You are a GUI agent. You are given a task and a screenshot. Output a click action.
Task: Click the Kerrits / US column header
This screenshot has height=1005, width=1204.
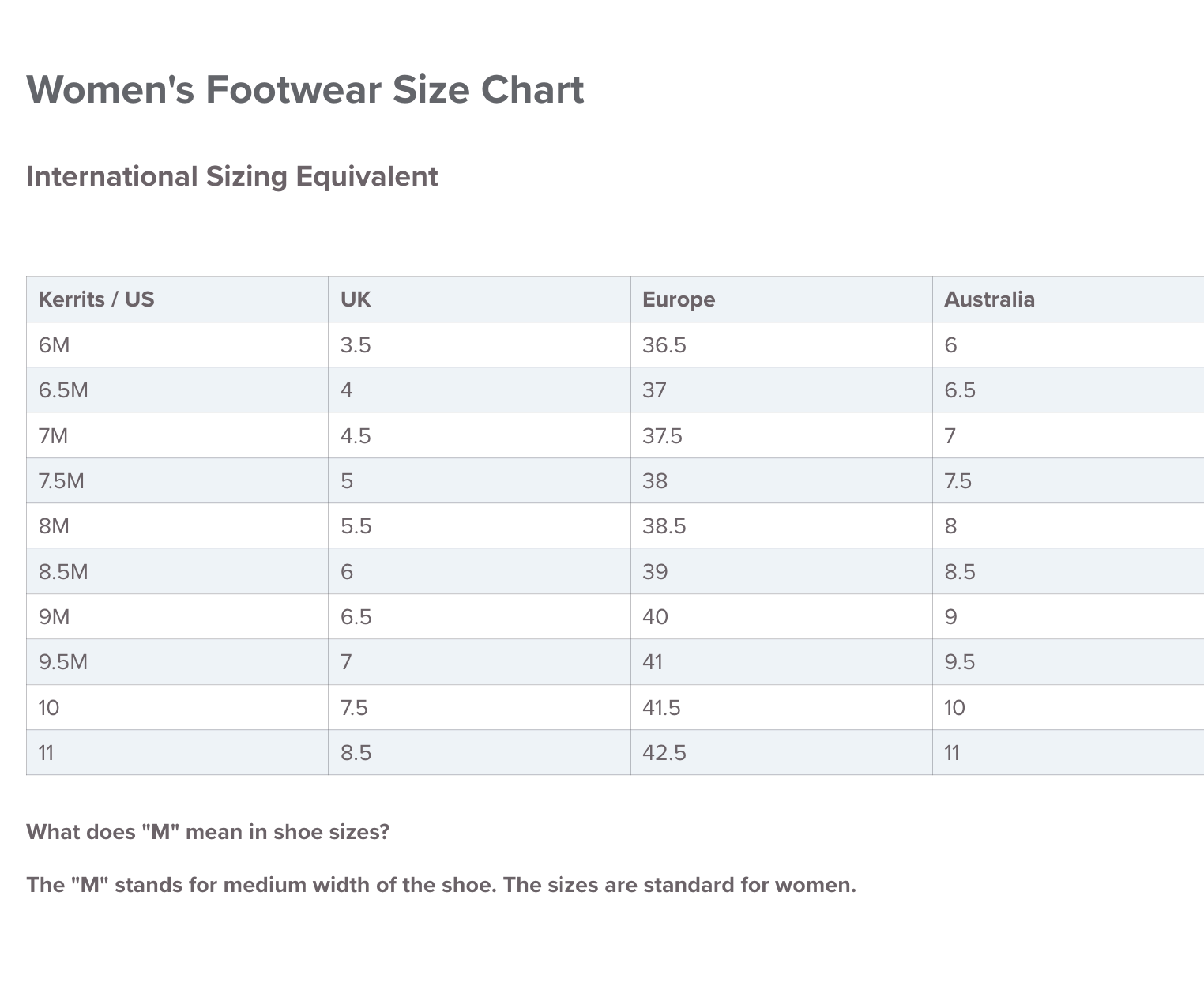(x=96, y=299)
